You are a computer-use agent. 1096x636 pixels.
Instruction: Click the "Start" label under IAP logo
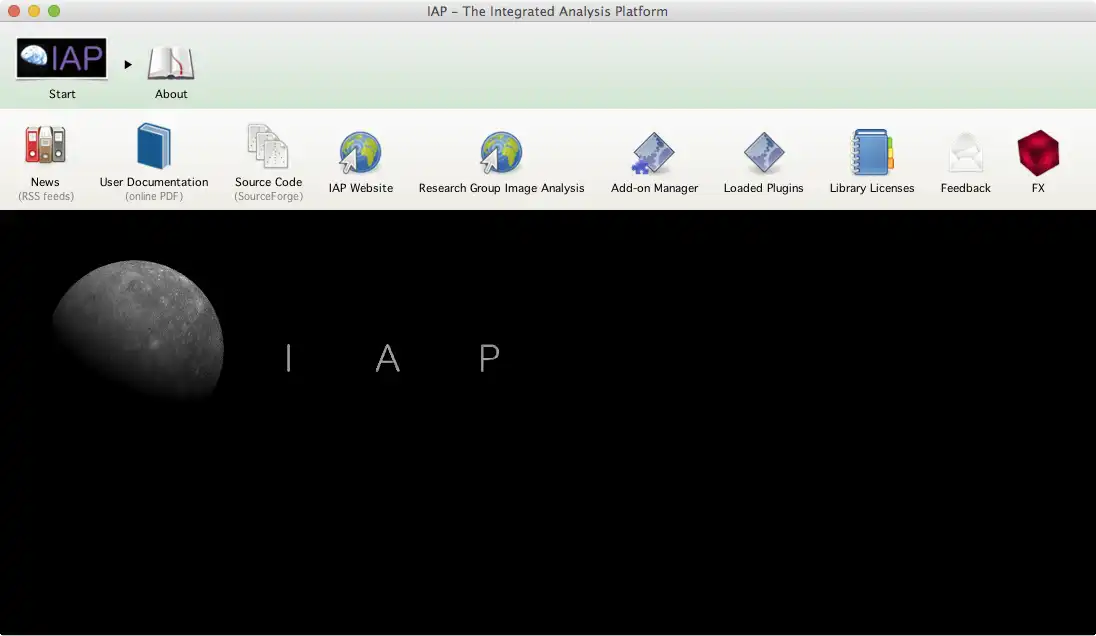[x=62, y=94]
